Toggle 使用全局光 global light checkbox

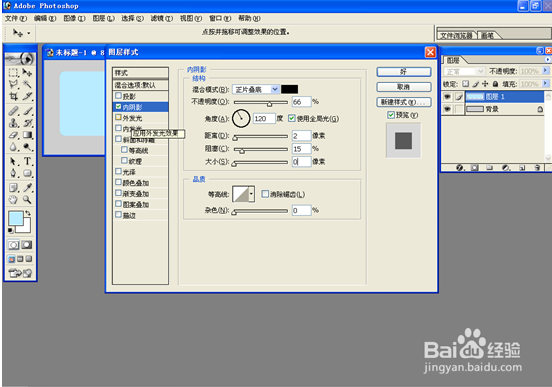point(291,118)
